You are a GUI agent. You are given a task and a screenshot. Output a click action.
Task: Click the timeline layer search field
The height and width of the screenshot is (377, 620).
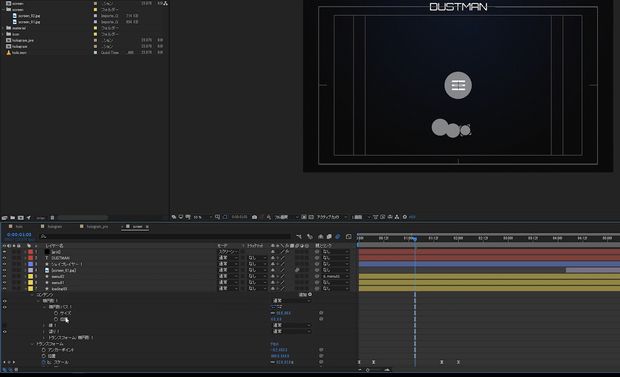pyautogui.click(x=165, y=236)
